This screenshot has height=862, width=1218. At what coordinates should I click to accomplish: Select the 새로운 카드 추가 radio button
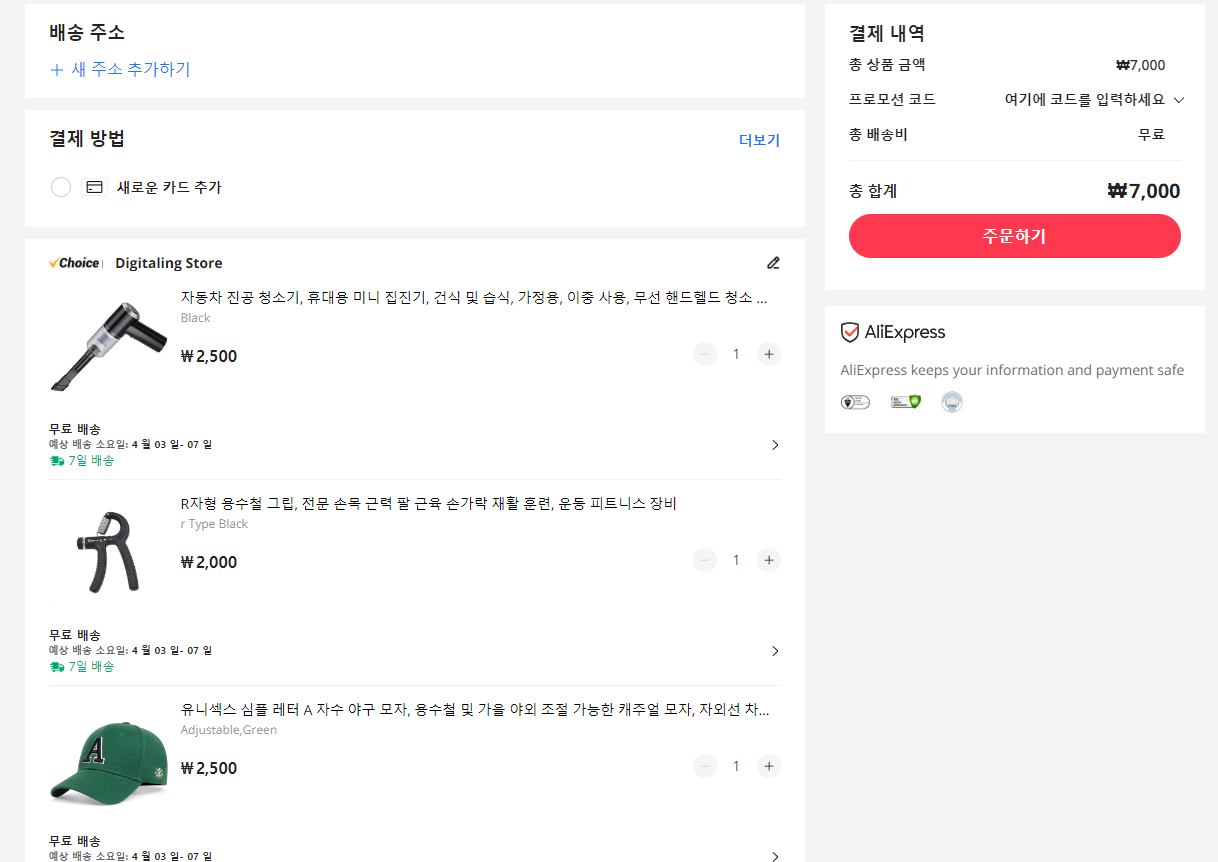pos(60,186)
